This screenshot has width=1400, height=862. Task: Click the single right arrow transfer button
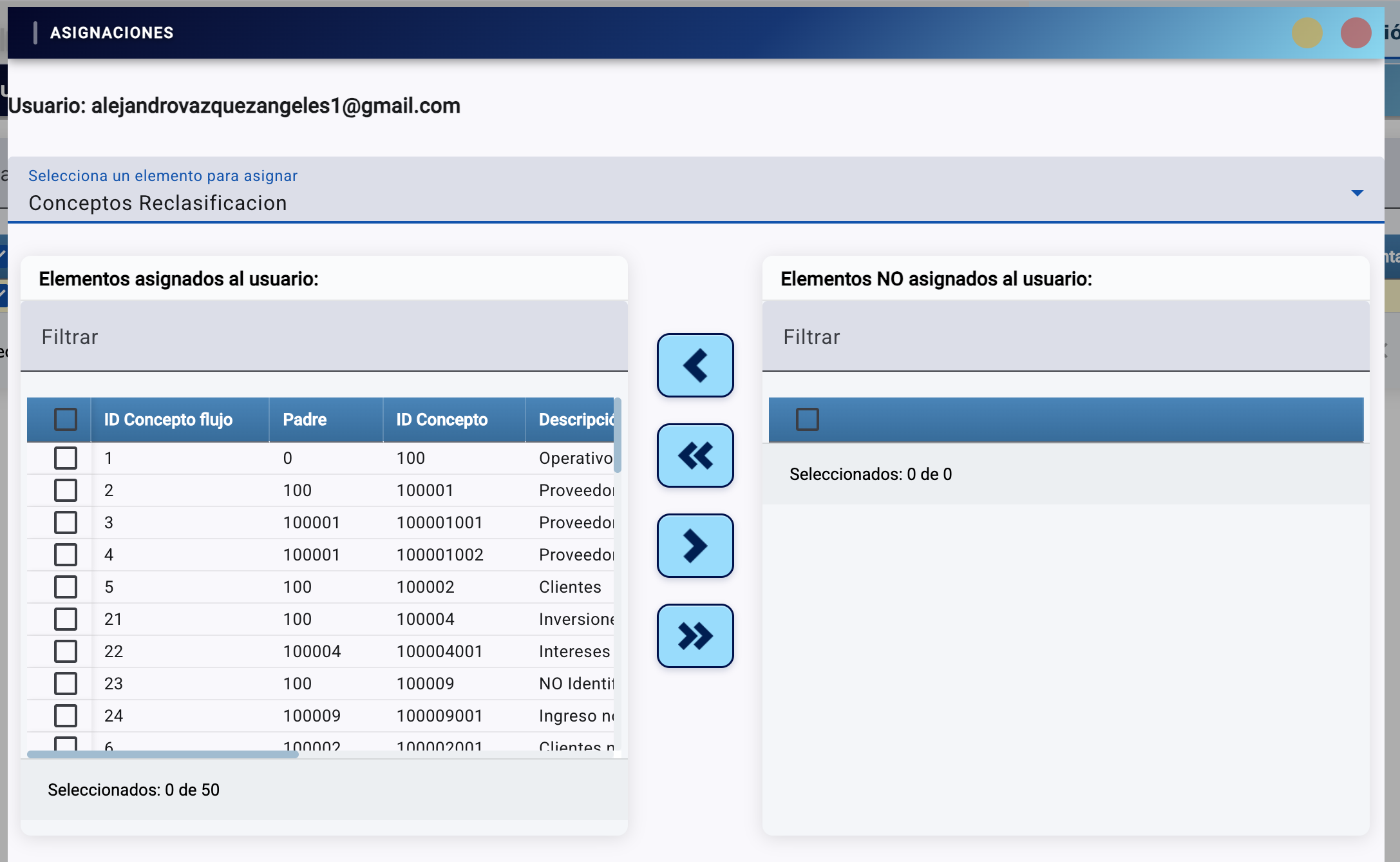[695, 546]
